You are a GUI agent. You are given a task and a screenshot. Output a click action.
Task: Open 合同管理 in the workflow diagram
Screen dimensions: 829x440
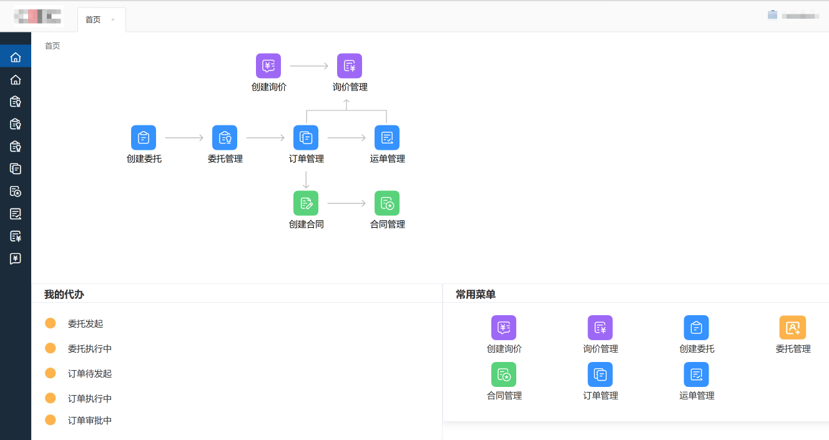387,203
